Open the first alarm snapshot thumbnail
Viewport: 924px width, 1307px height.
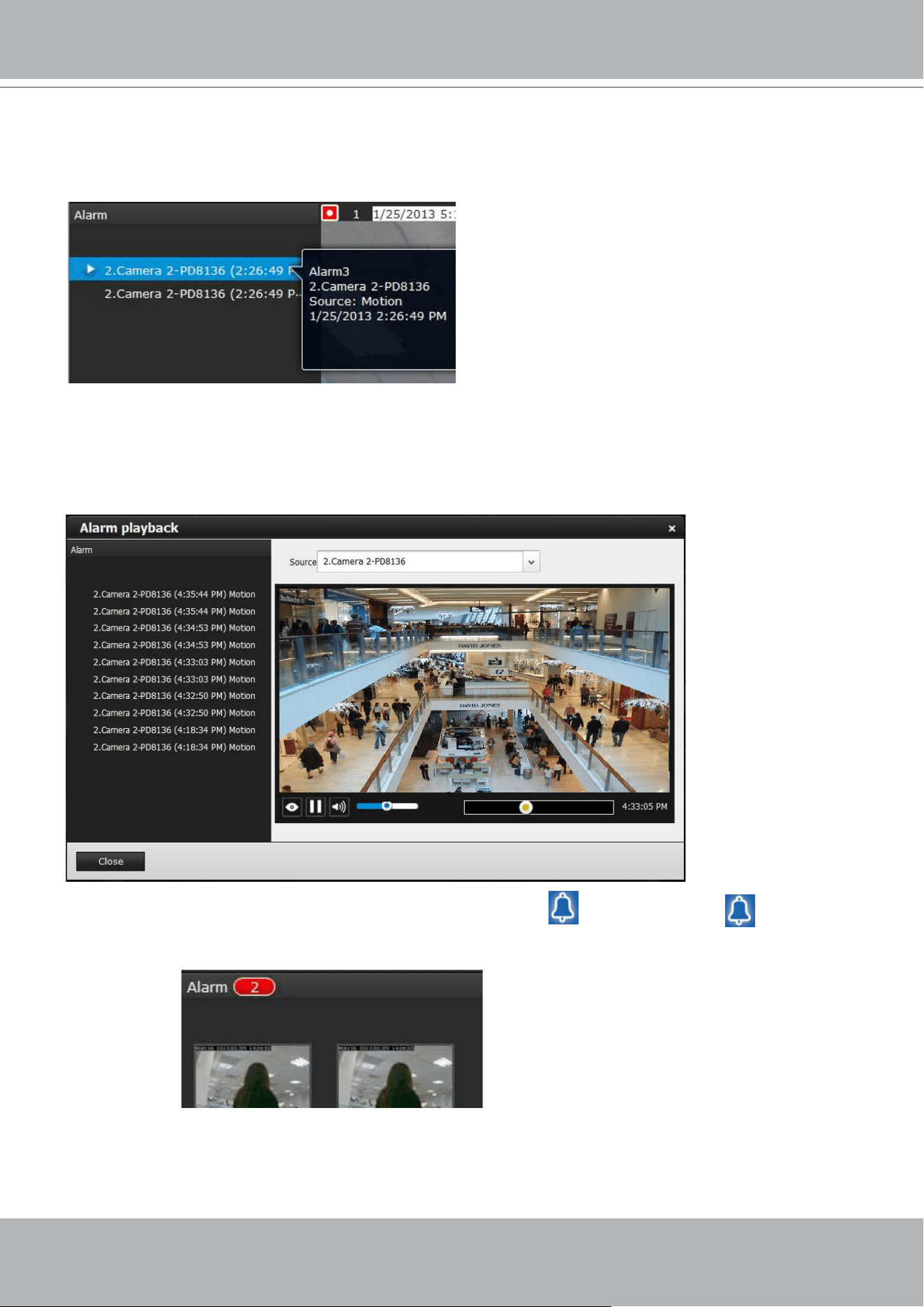252,1076
